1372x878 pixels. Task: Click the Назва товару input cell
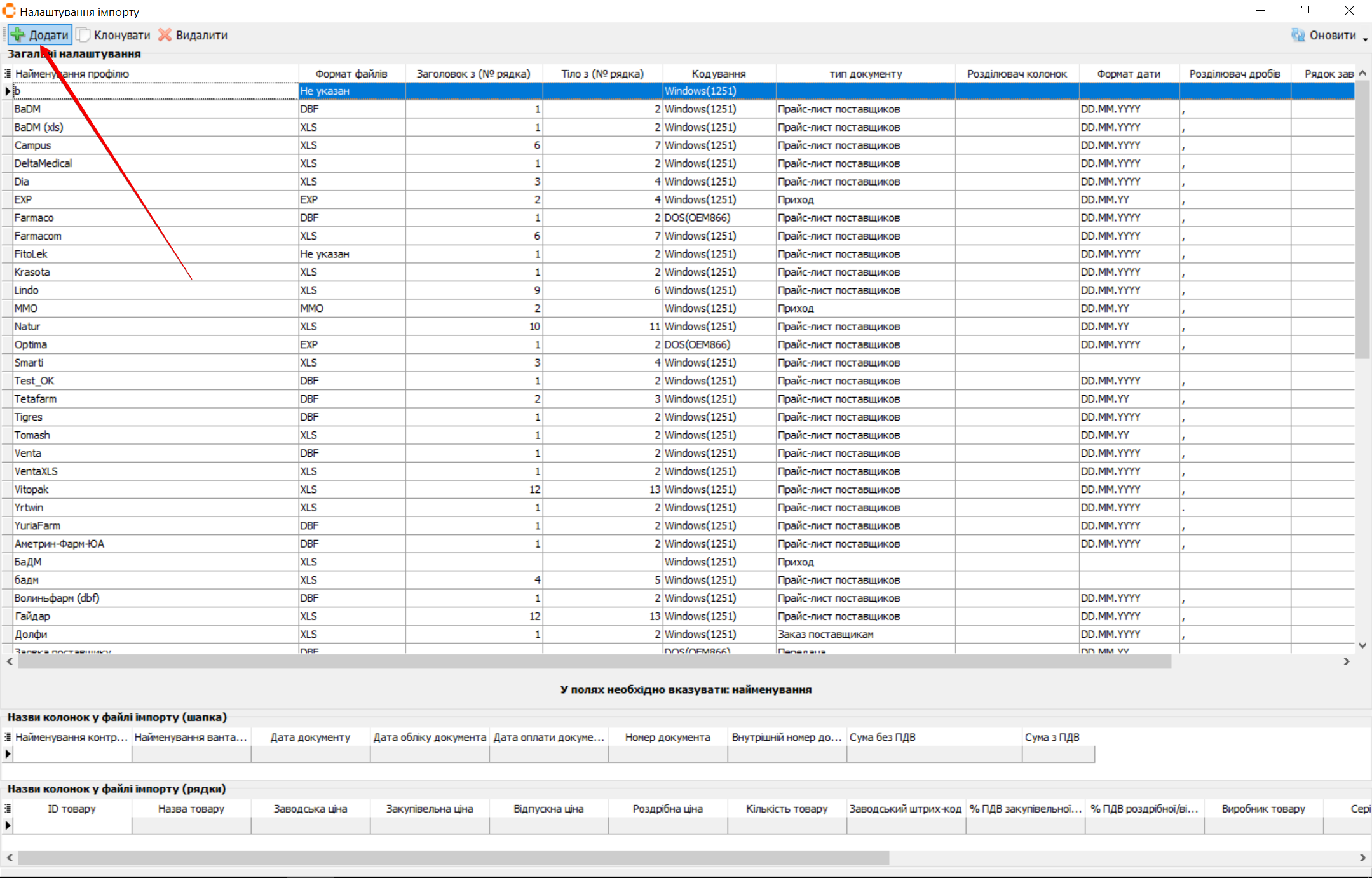pos(191,826)
